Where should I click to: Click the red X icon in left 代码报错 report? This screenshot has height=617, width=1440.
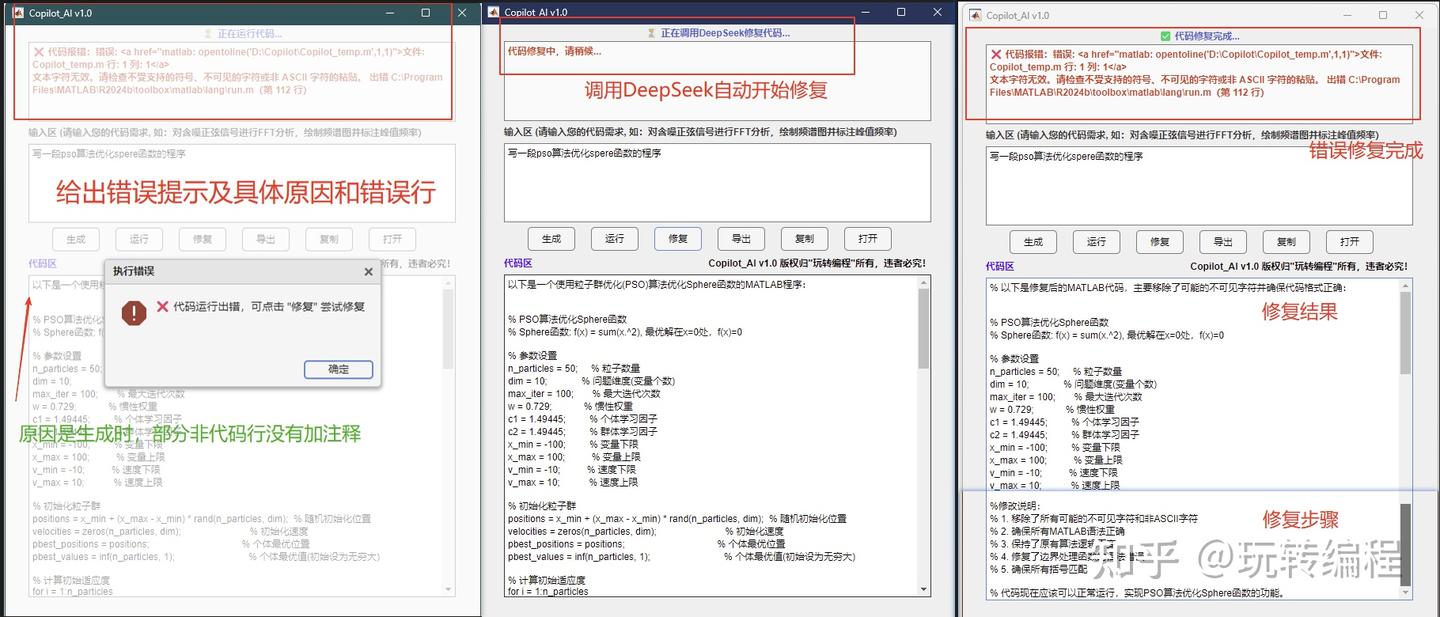pyautogui.click(x=39, y=51)
